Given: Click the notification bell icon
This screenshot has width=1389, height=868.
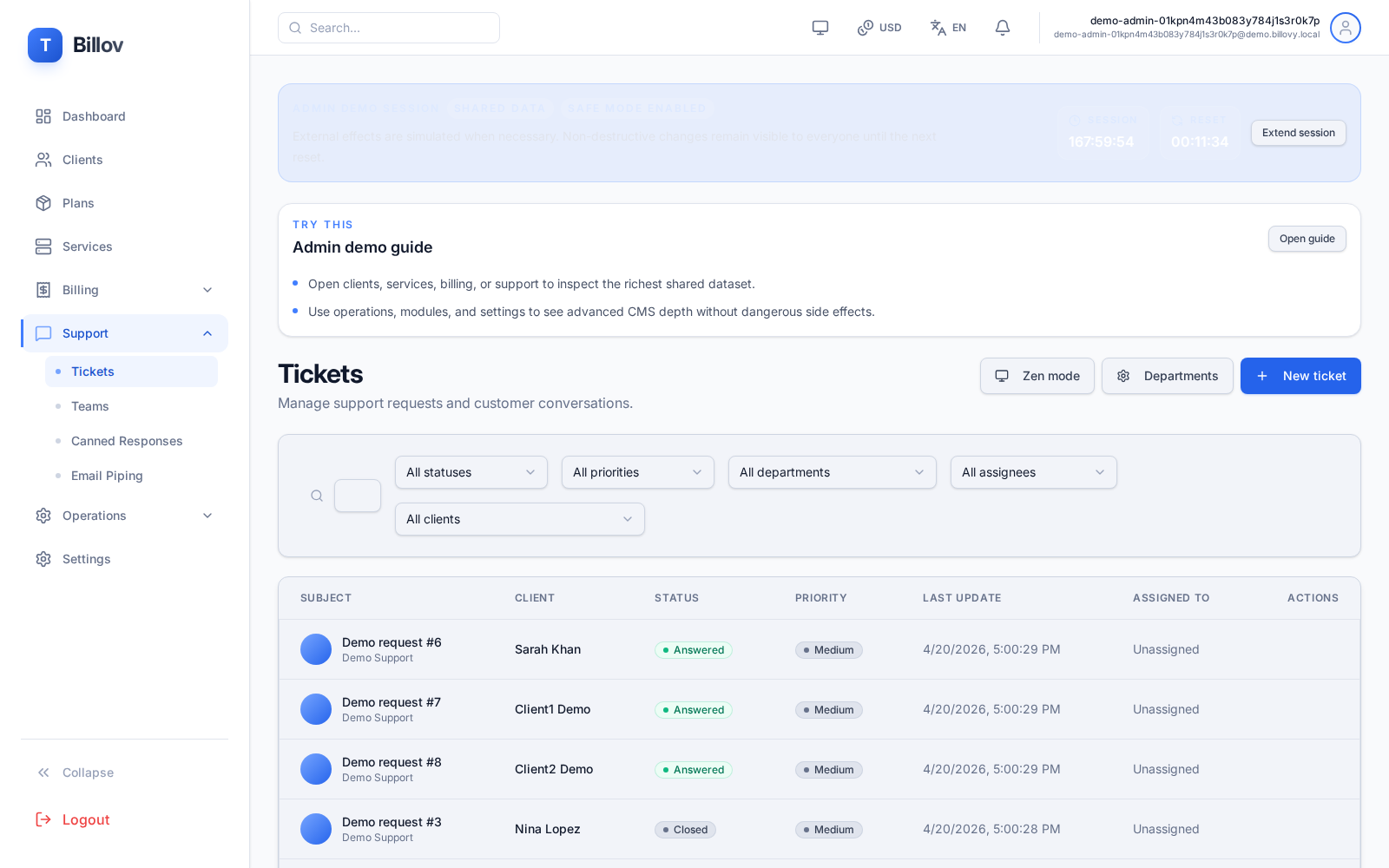Looking at the screenshot, I should (x=1003, y=28).
